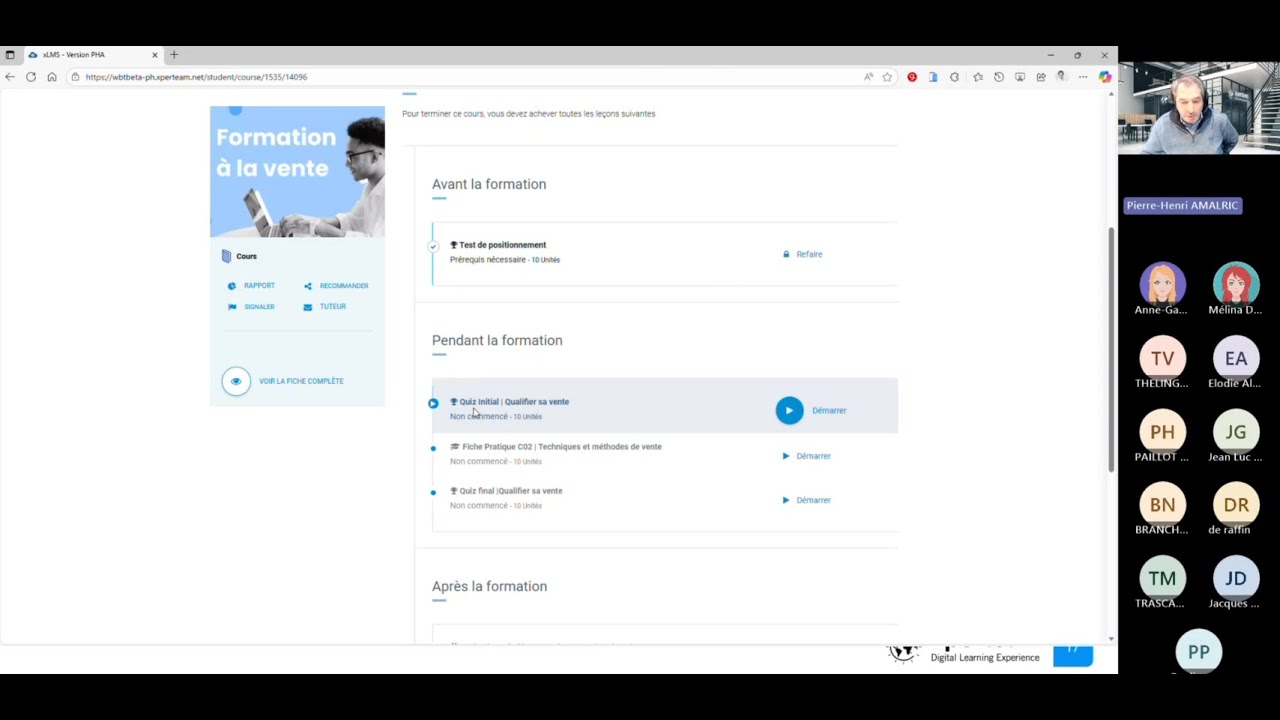Click the trophy icon of Quiz initial
This screenshot has width=1280, height=720.
454,402
